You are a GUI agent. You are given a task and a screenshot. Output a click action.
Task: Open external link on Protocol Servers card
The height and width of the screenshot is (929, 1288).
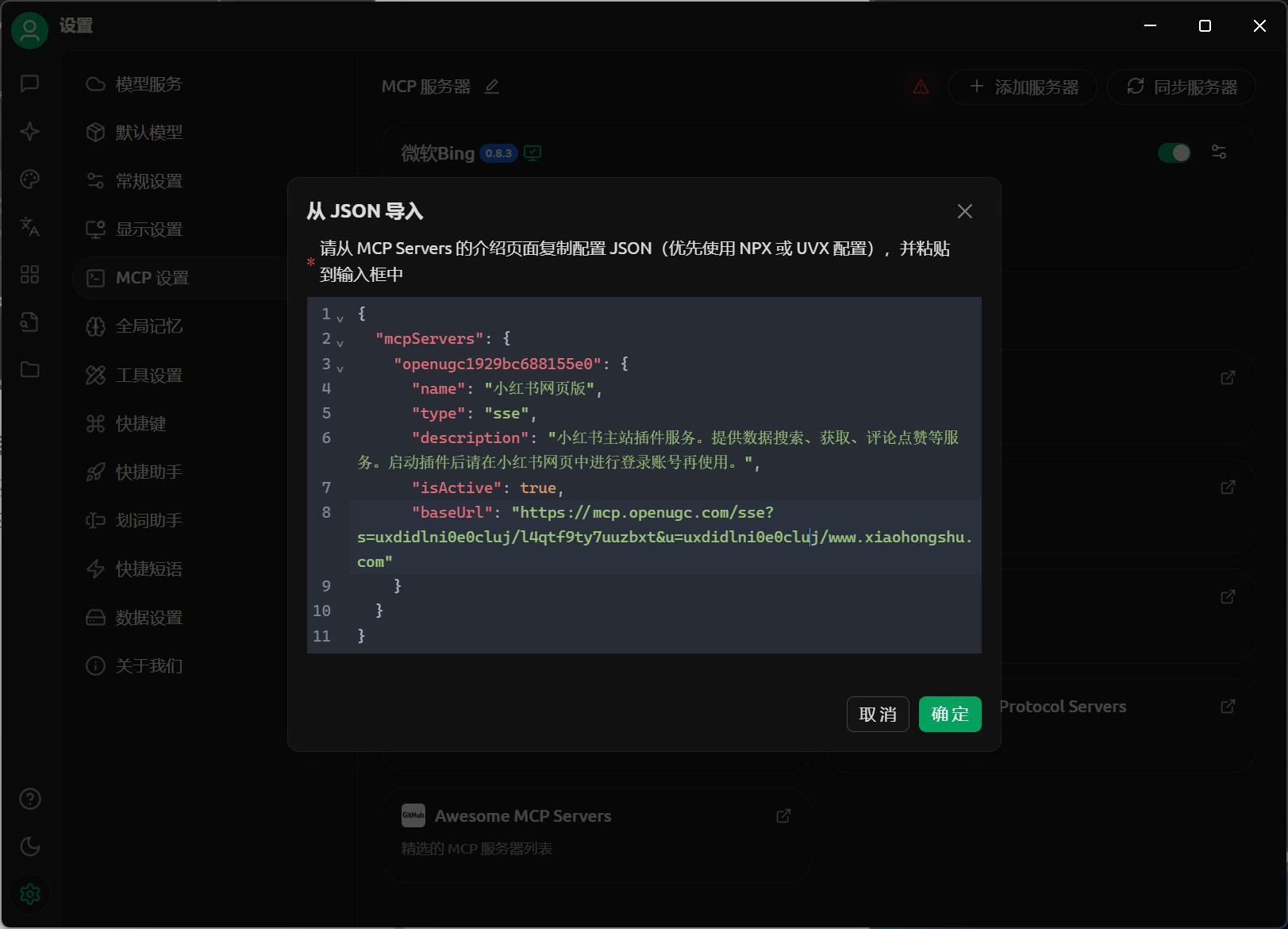tap(1228, 706)
